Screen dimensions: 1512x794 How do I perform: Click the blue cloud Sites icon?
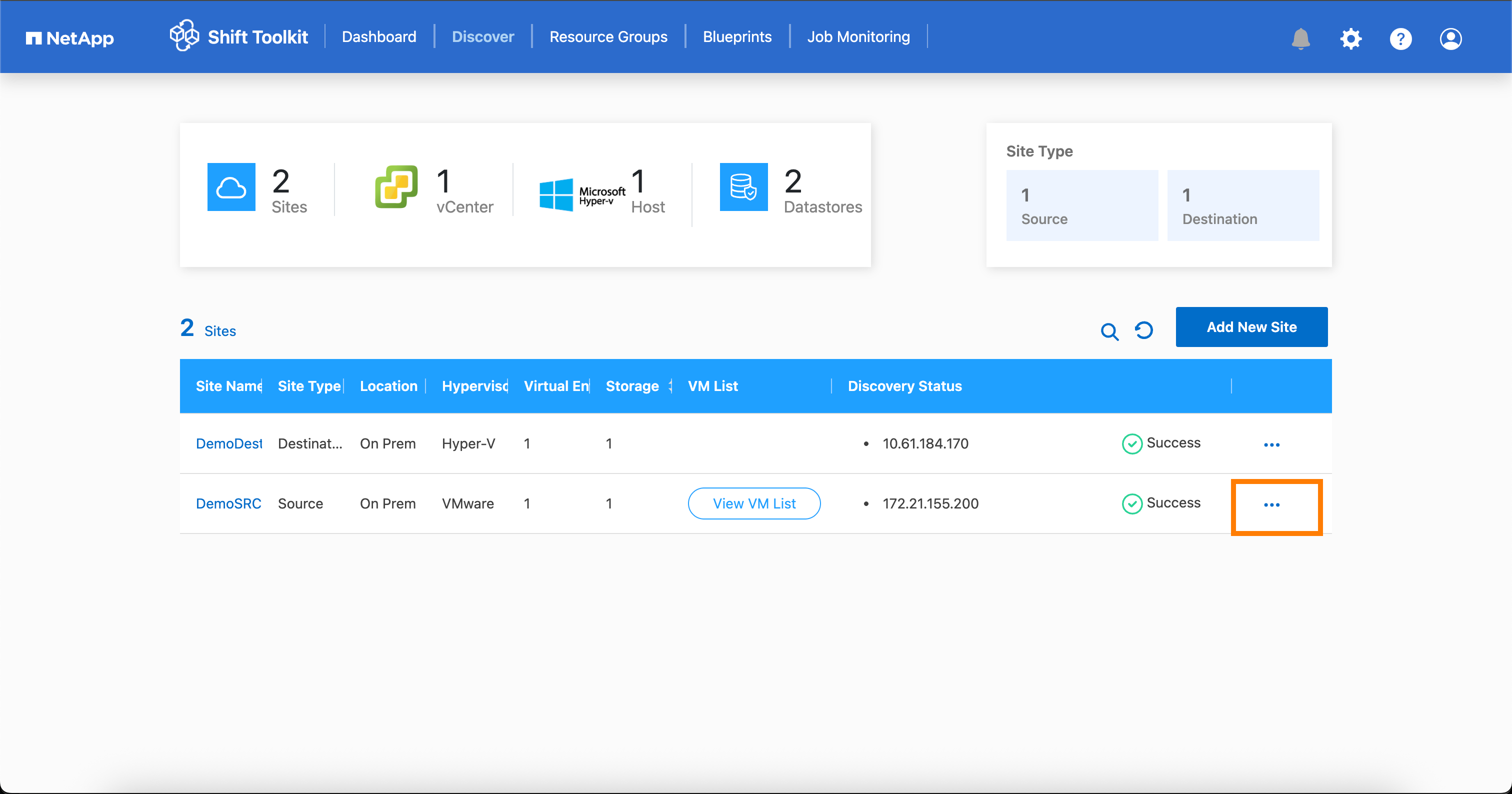click(231, 187)
